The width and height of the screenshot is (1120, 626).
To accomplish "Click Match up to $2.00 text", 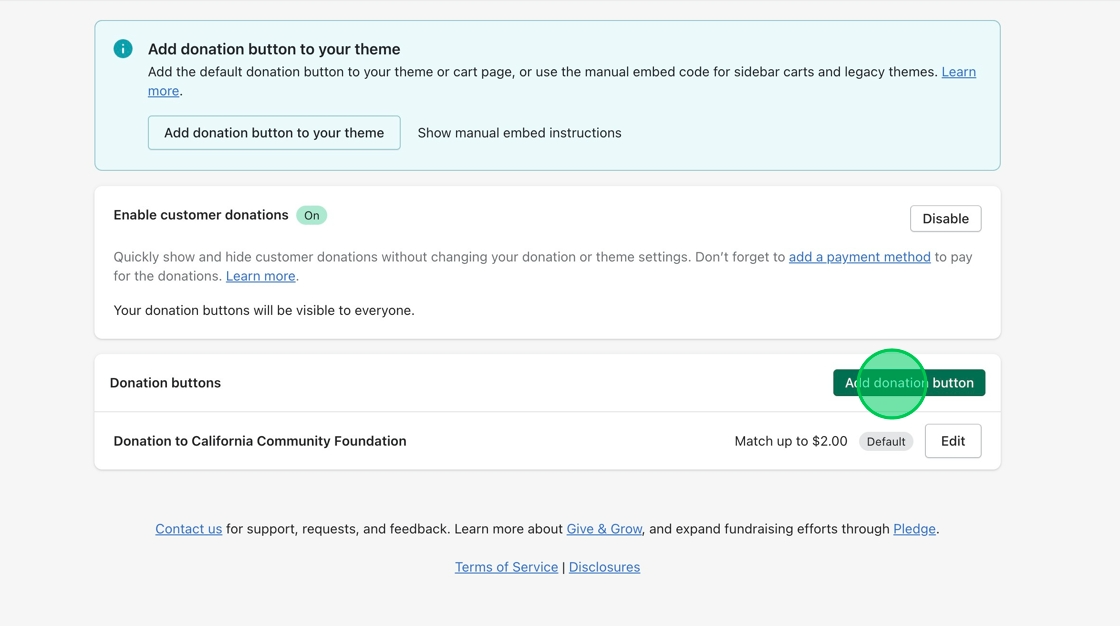I will click(x=791, y=441).
